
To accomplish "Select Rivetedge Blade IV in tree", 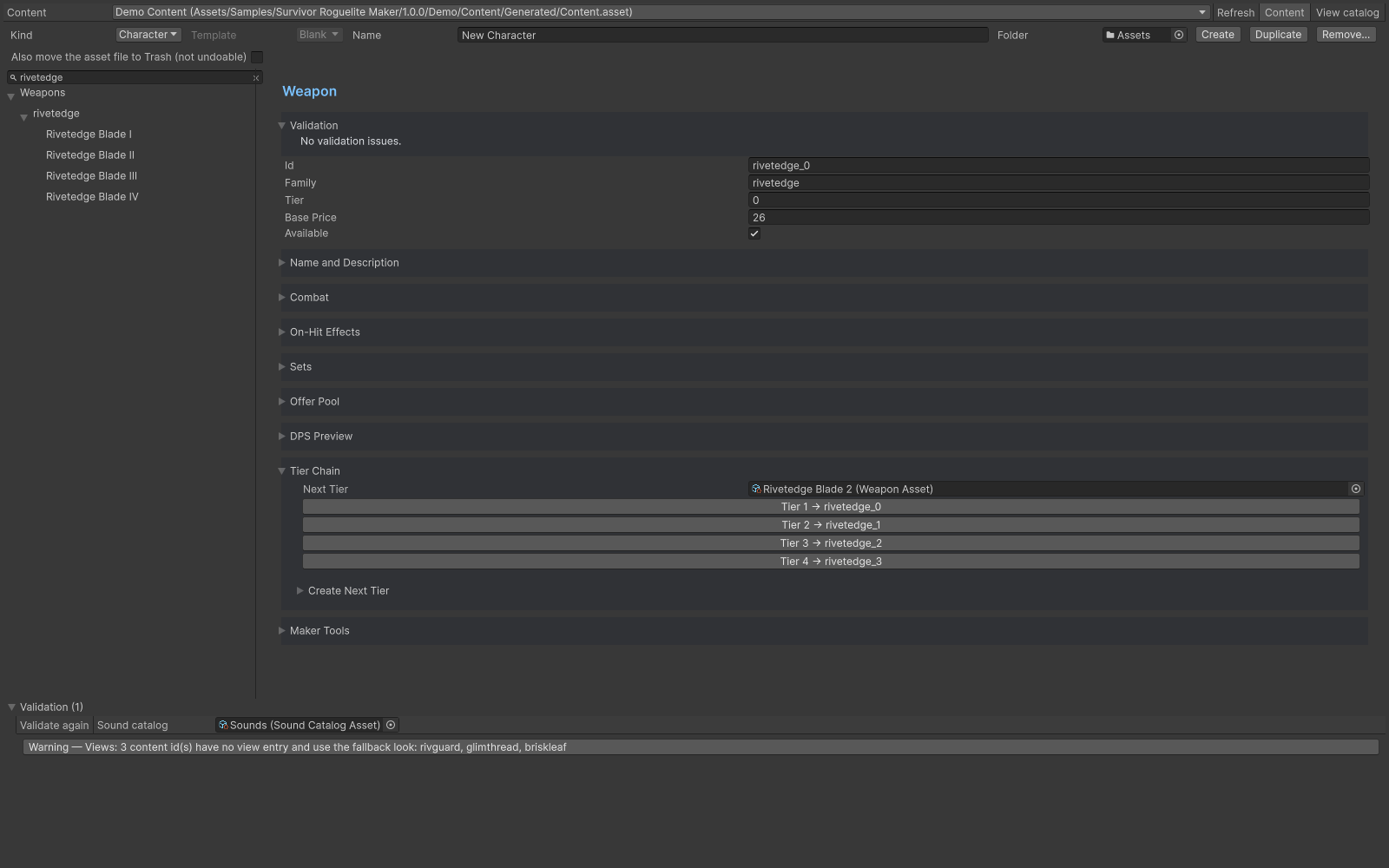I will pyautogui.click(x=92, y=197).
